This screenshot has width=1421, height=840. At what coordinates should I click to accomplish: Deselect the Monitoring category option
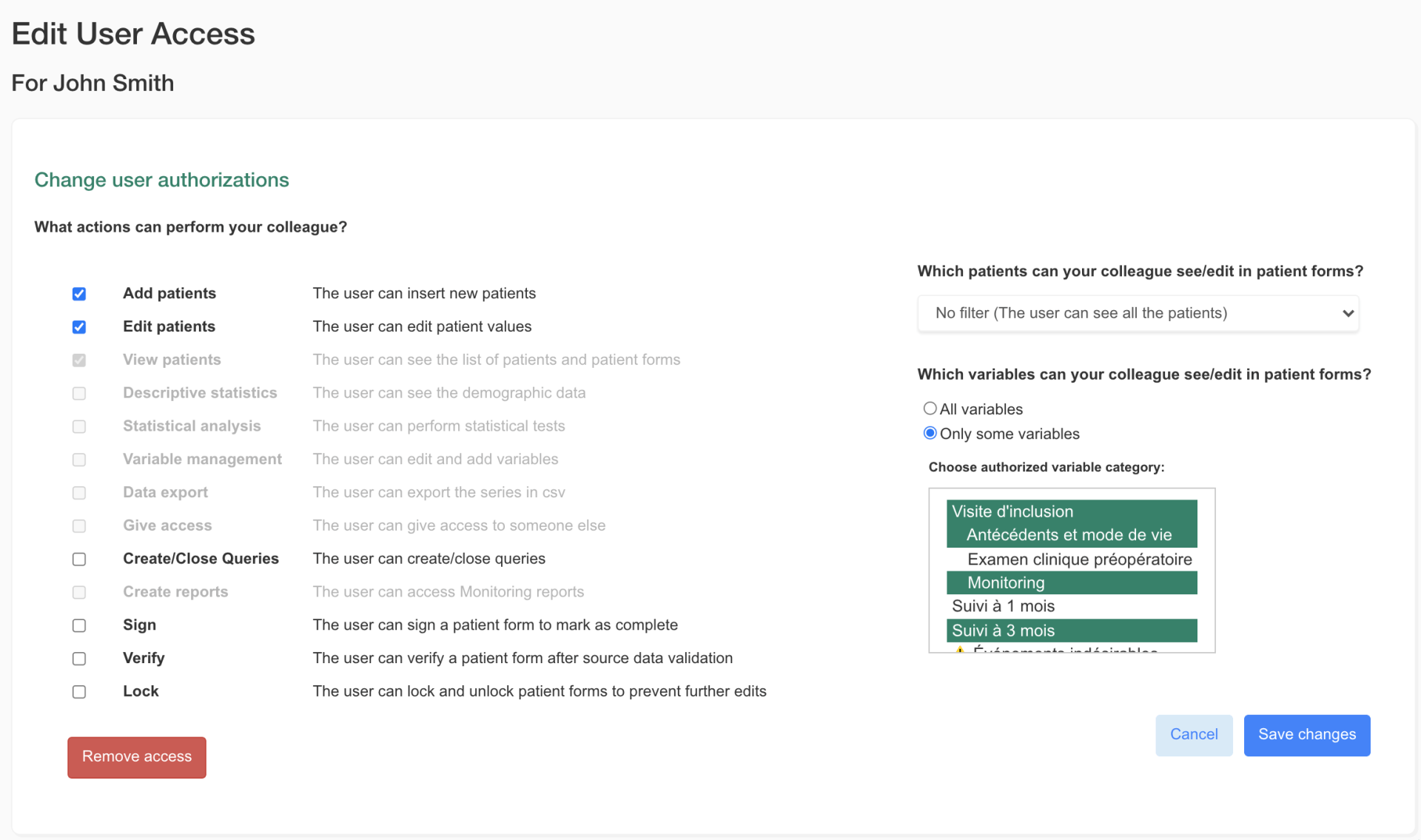1071,583
